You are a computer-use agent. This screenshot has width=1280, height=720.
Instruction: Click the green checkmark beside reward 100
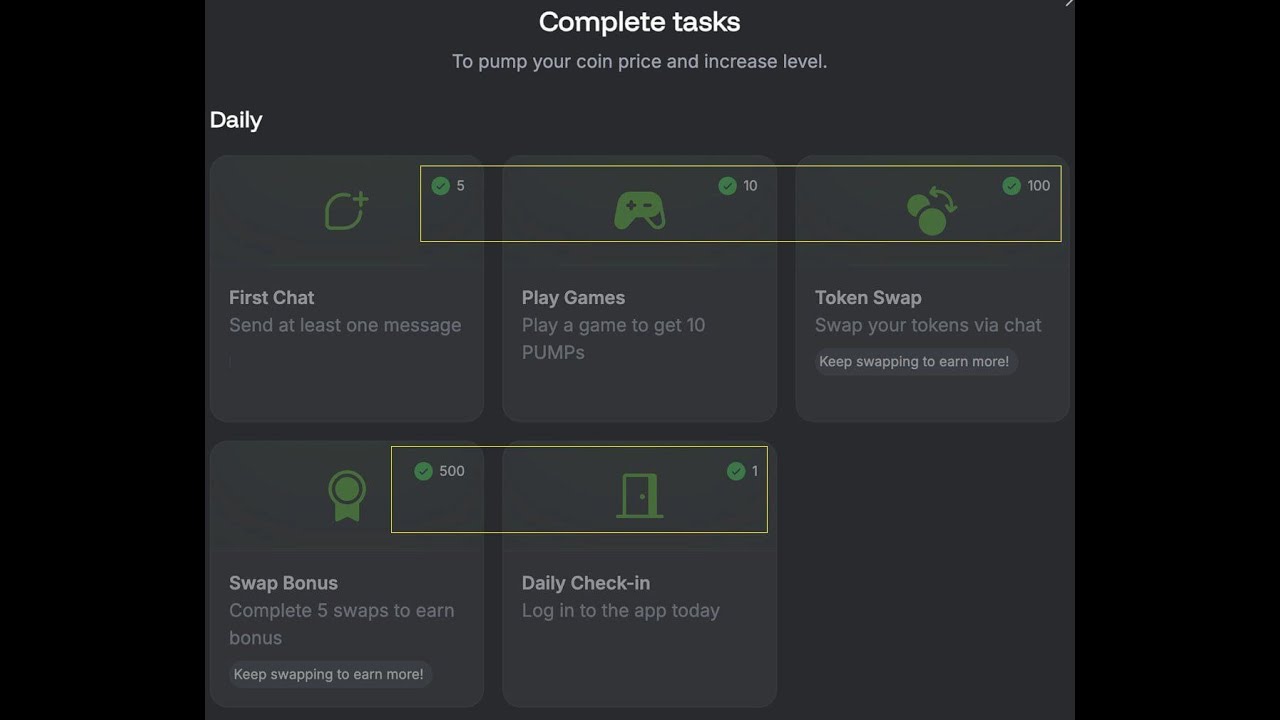(1011, 186)
